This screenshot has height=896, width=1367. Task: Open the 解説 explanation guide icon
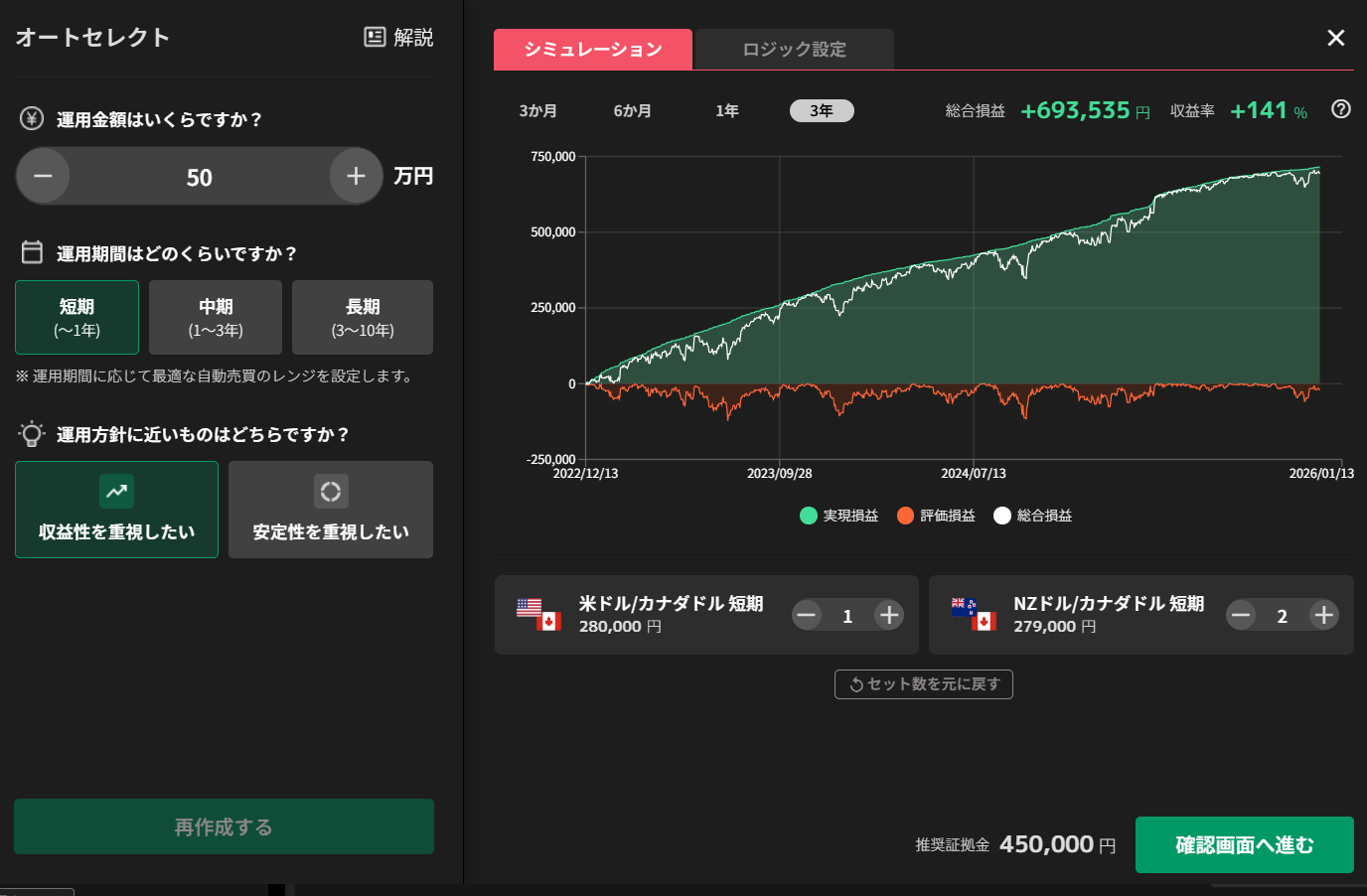375,38
